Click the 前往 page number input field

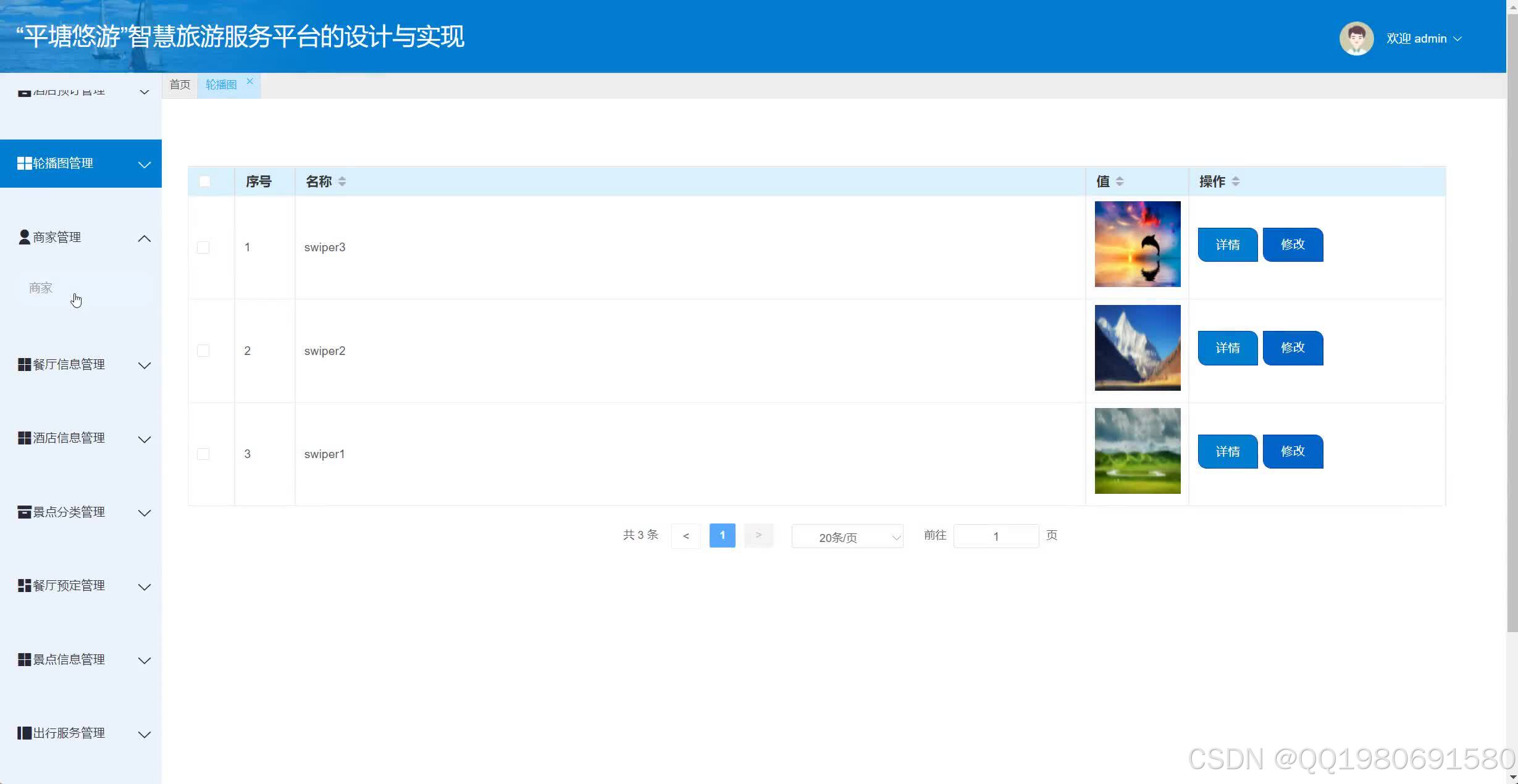(996, 536)
